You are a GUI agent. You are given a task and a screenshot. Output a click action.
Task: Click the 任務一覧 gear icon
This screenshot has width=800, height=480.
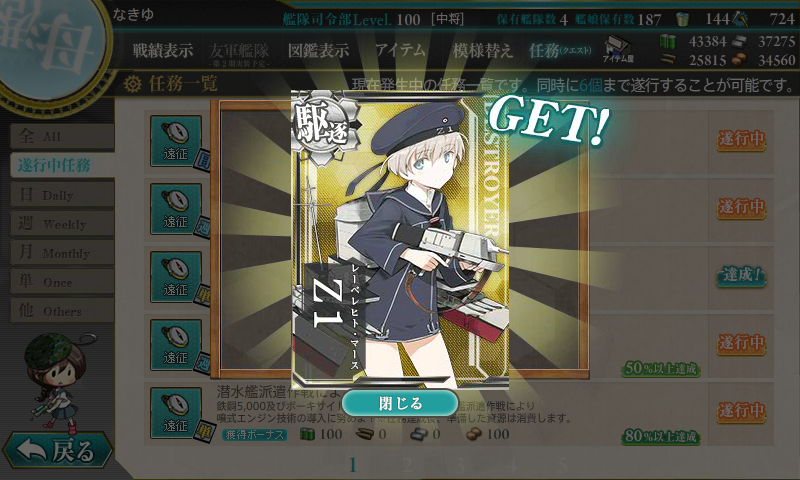click(x=132, y=84)
